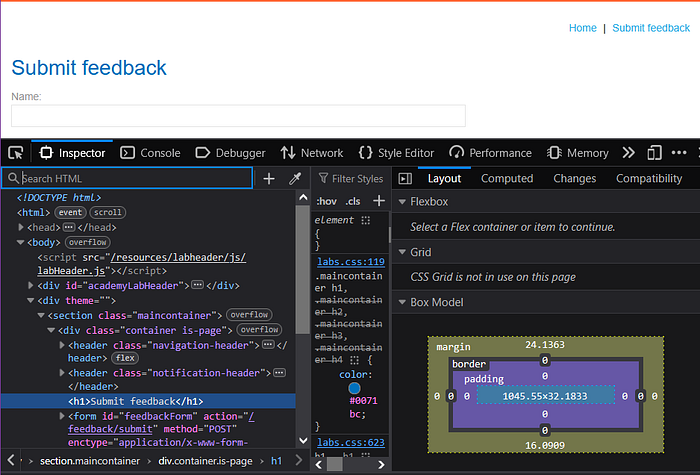
Task: Click the scroll badge on html
Action: pyautogui.click(x=108, y=212)
